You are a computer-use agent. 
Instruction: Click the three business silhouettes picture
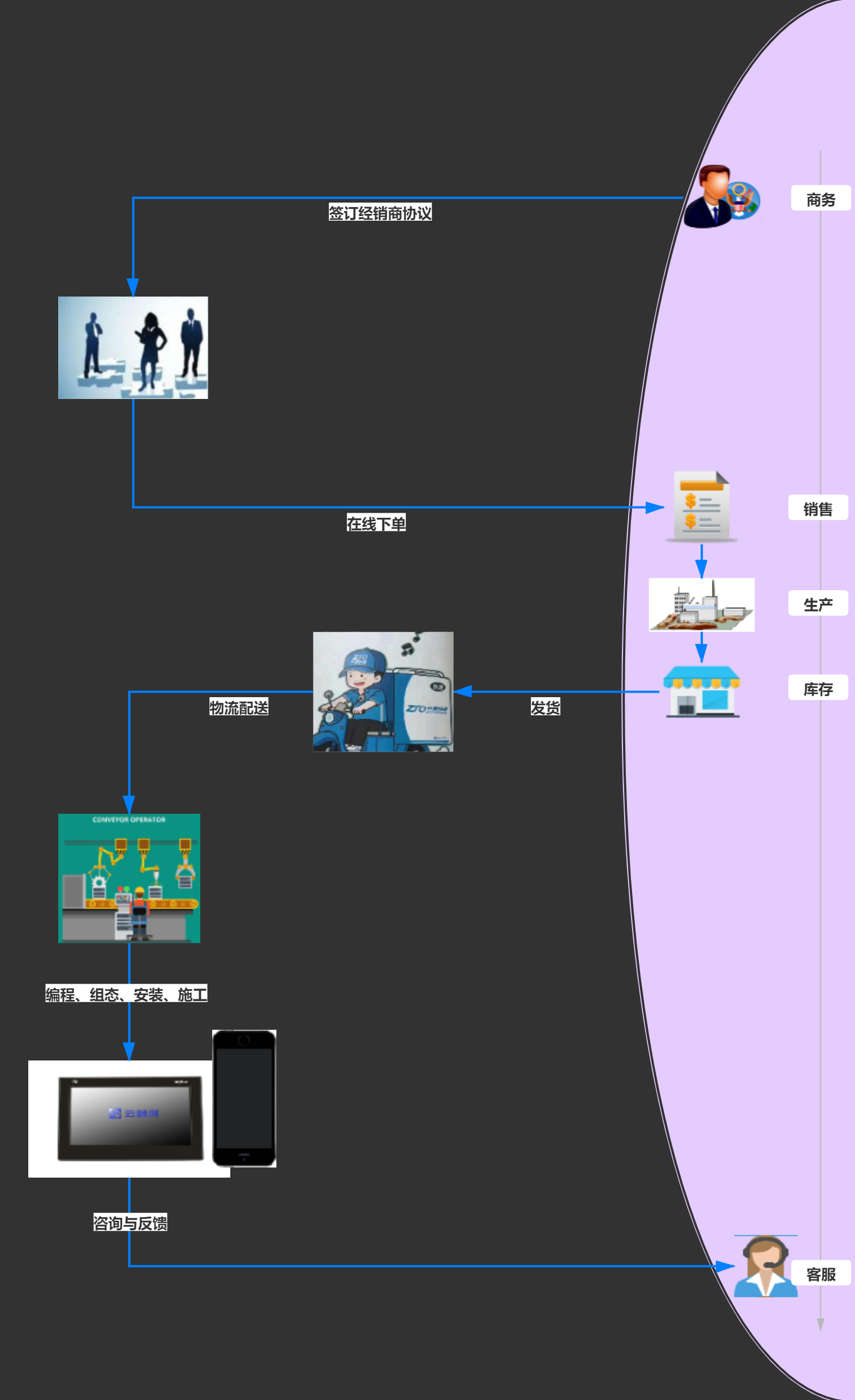(133, 347)
